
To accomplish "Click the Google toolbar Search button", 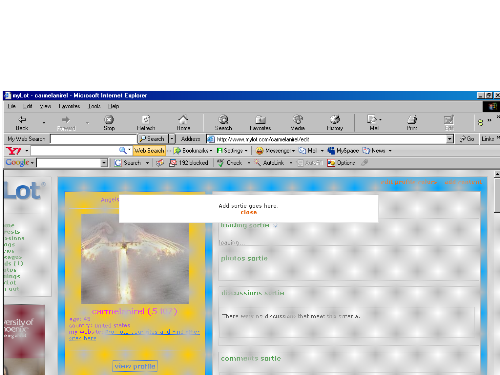I will point(128,163).
